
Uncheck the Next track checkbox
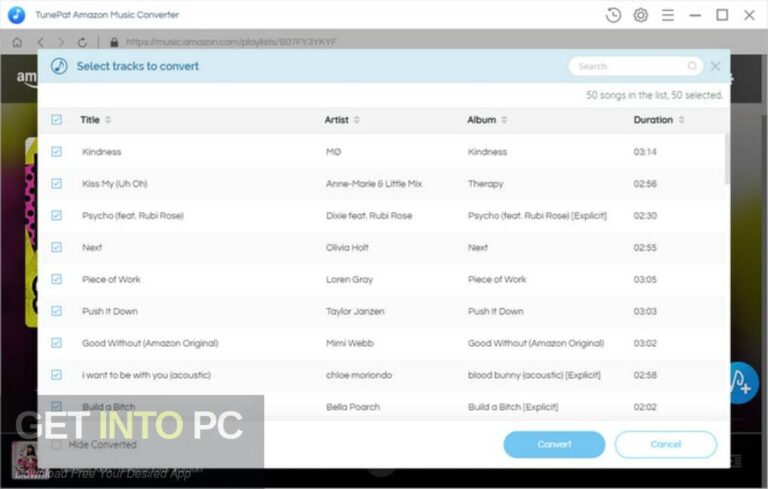pos(56,247)
